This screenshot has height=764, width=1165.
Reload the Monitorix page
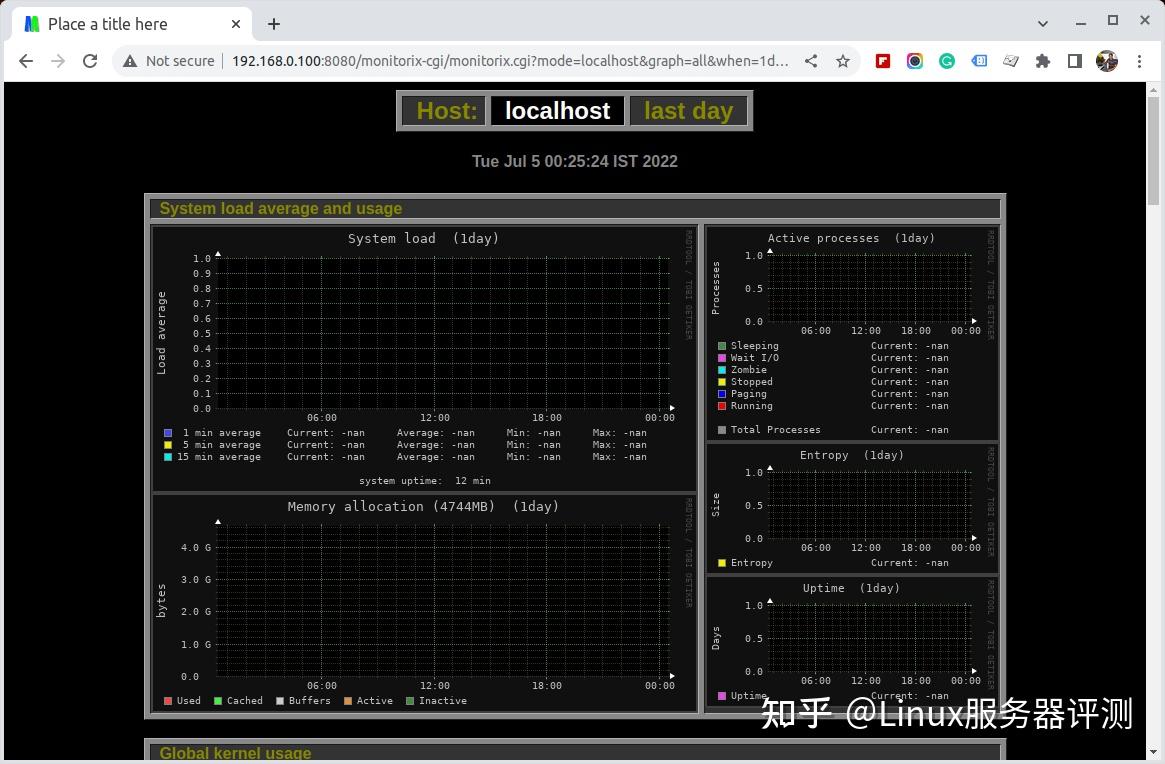90,61
